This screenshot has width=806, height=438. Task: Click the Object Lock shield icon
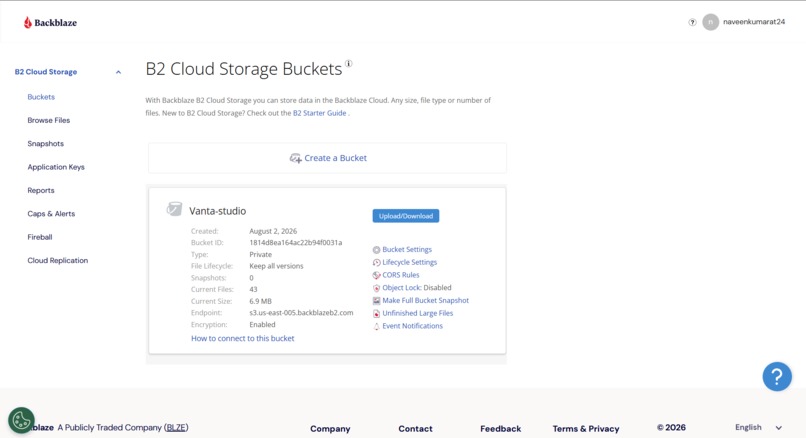click(376, 288)
